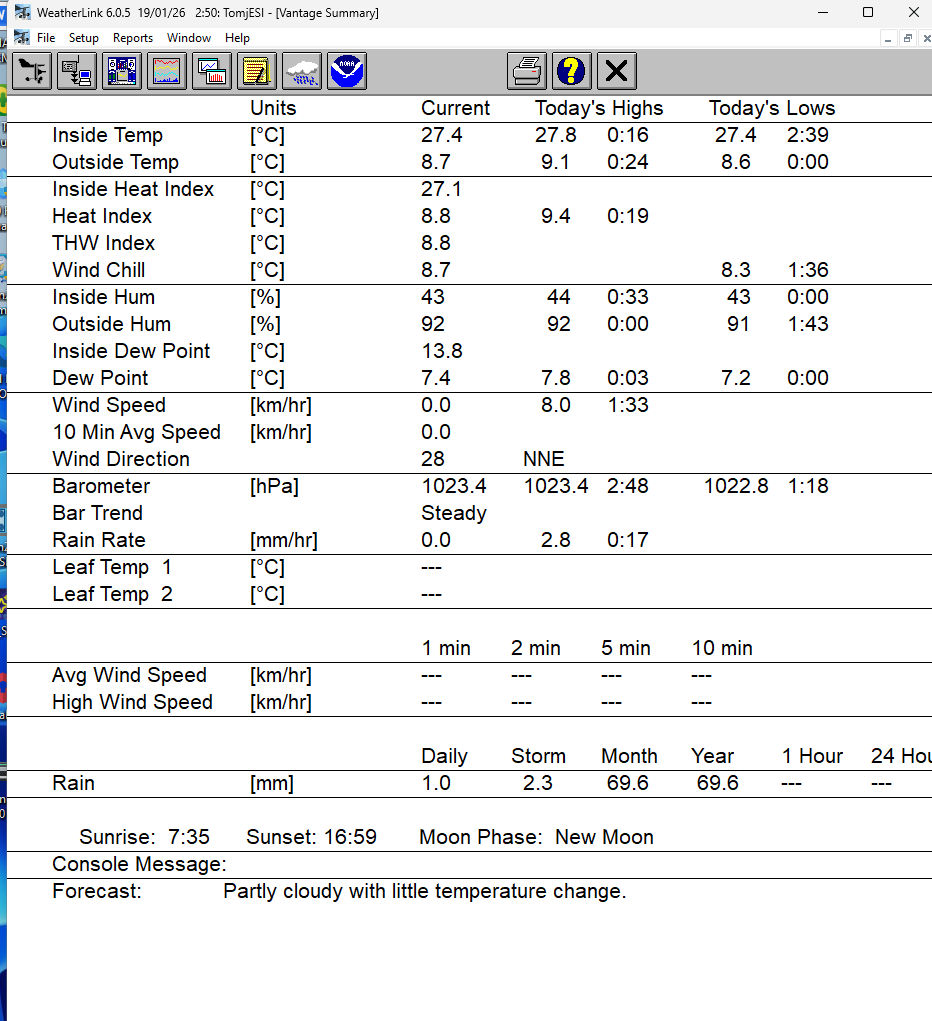This screenshot has width=932, height=1021.
Task: Open the Setup menu
Action: [x=84, y=38]
